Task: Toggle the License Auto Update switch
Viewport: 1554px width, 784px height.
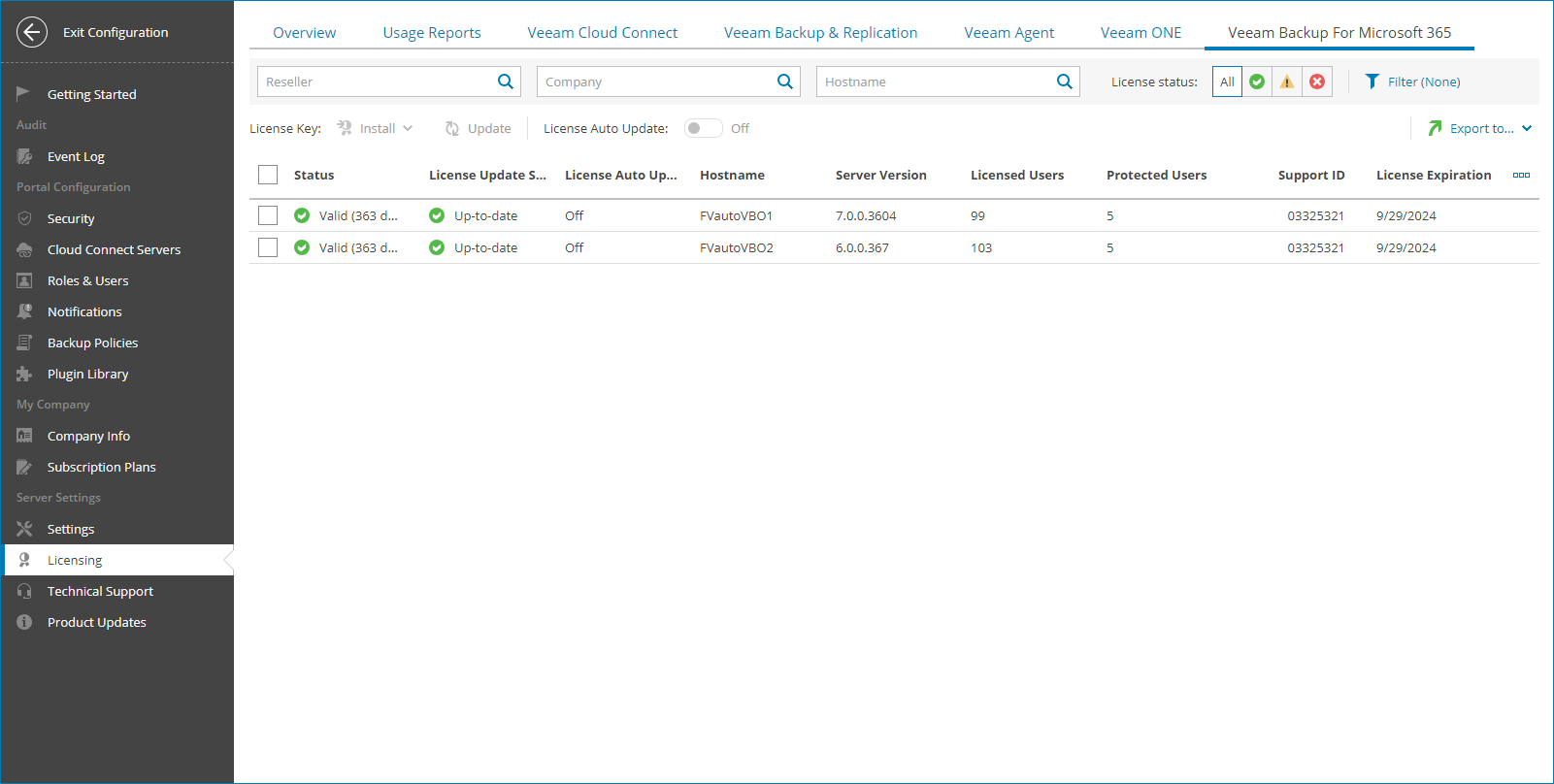Action: click(x=703, y=128)
